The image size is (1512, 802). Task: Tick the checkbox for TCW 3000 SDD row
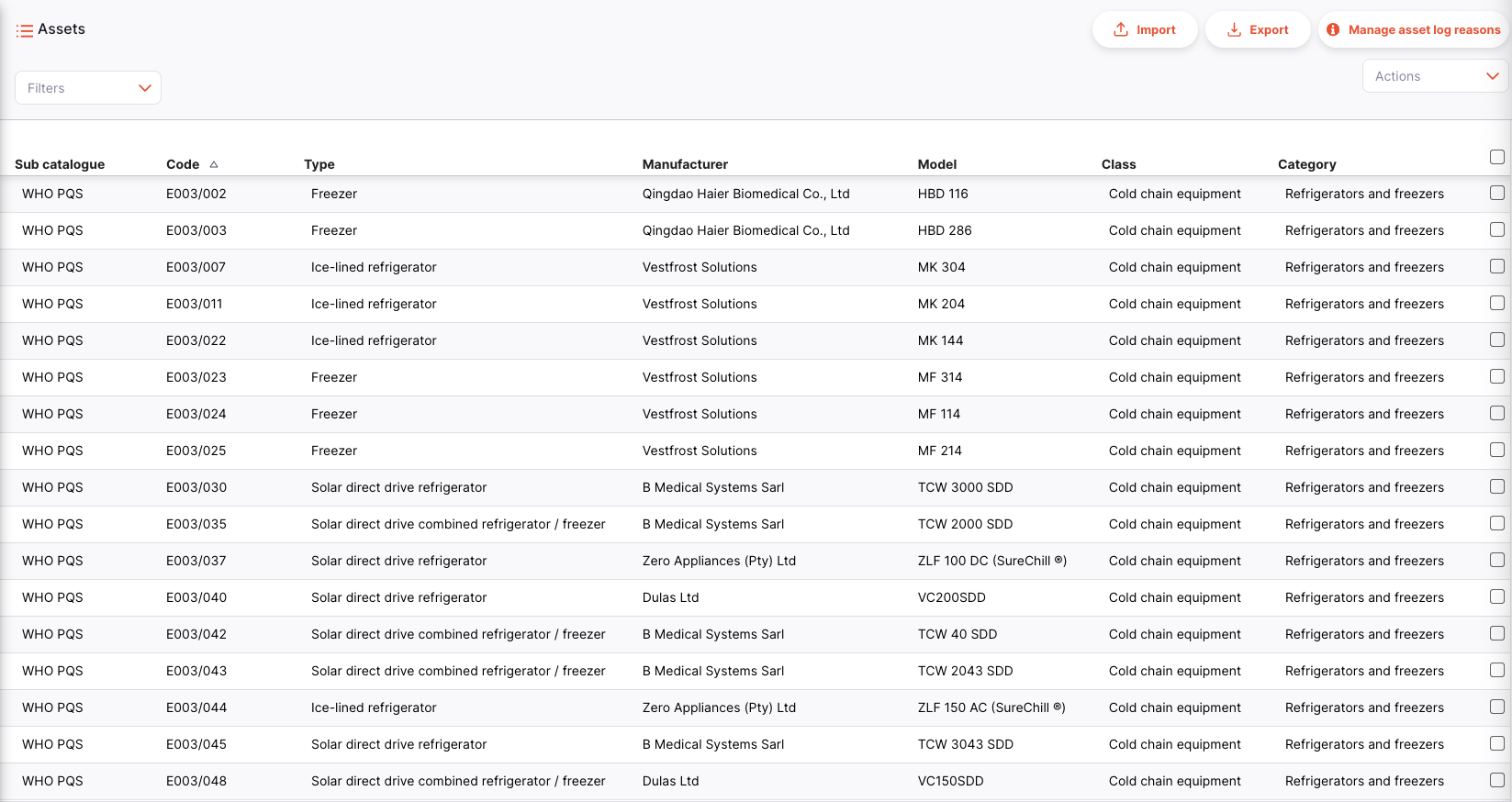click(x=1496, y=486)
